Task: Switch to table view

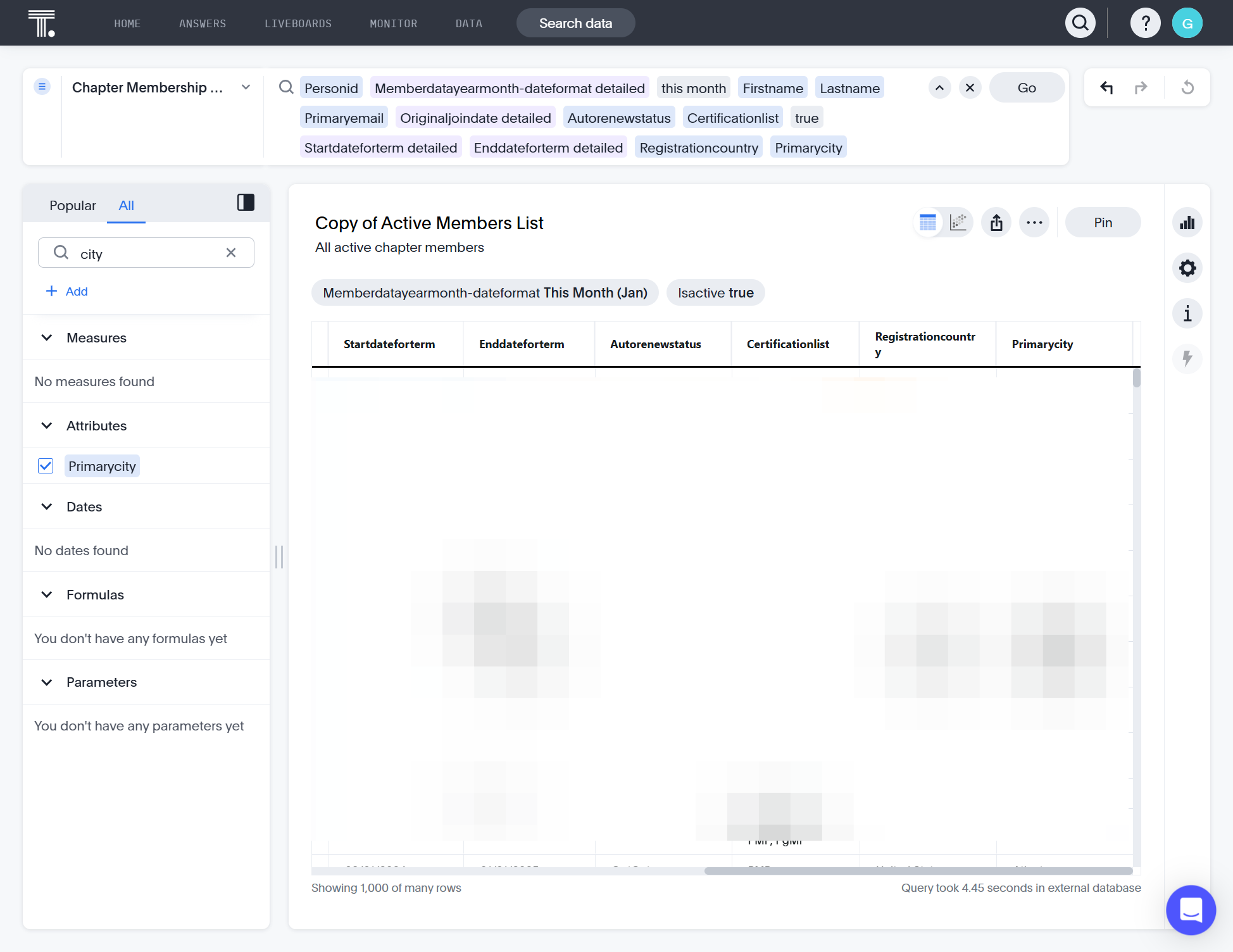Action: pos(928,222)
